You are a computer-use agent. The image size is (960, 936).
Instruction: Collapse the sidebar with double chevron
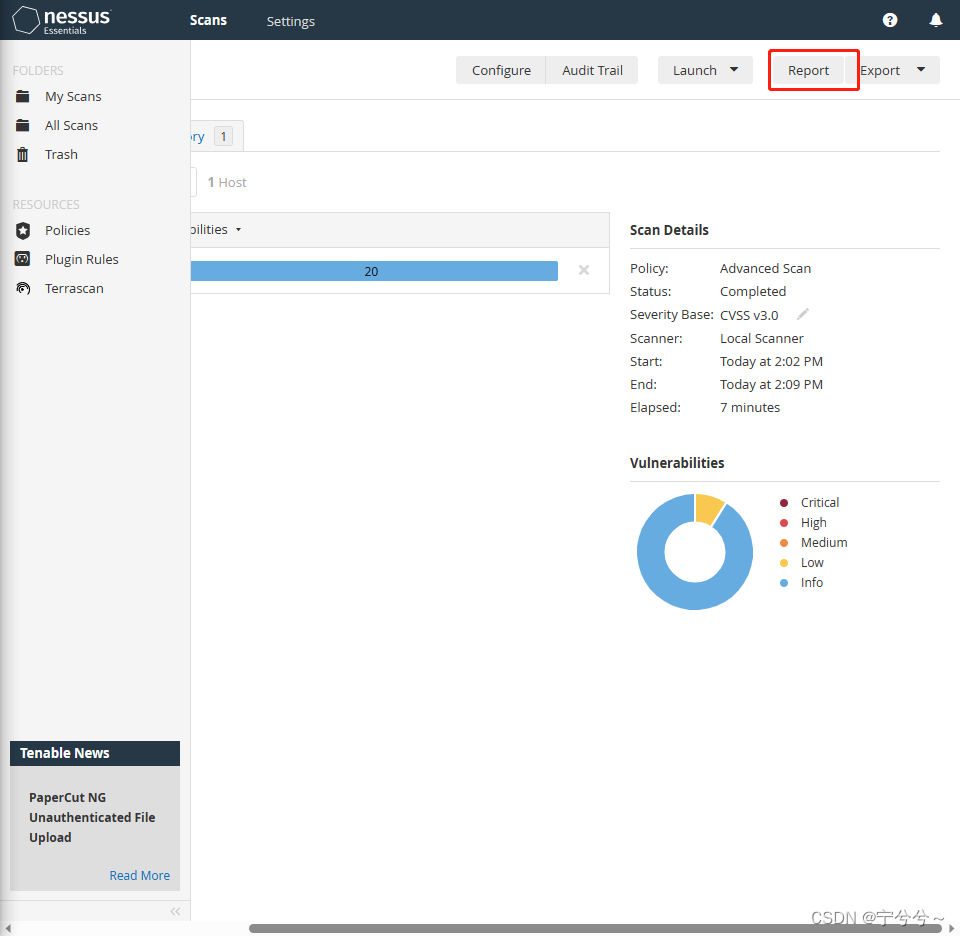tap(175, 911)
